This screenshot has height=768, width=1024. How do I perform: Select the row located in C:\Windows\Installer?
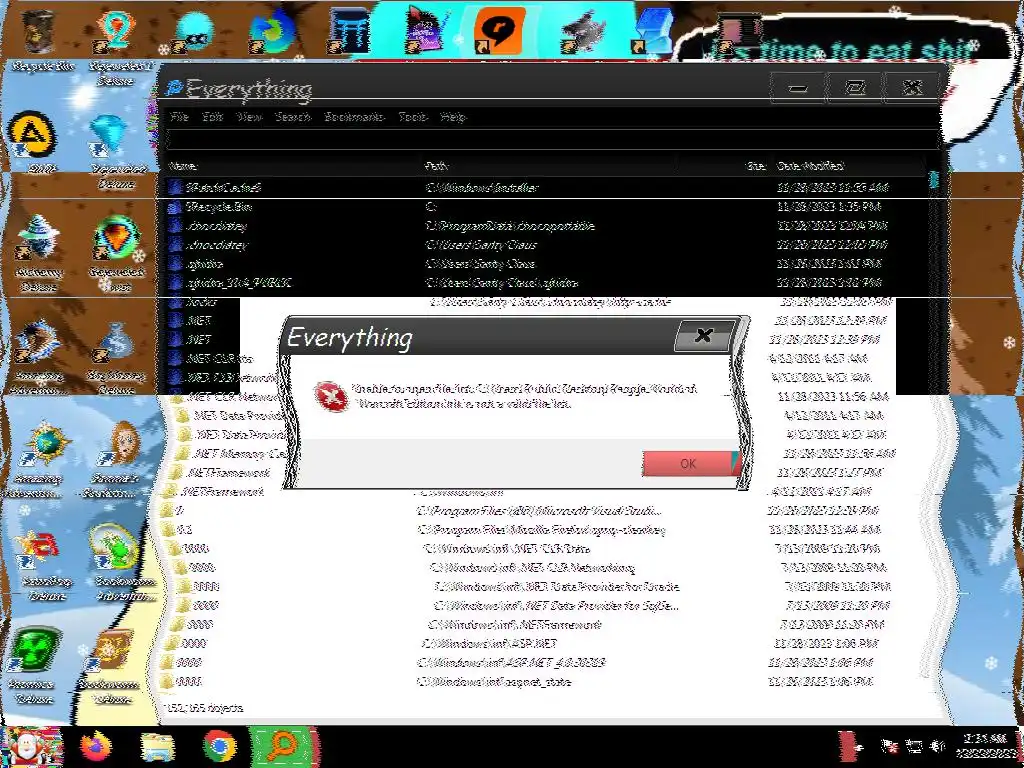point(547,187)
